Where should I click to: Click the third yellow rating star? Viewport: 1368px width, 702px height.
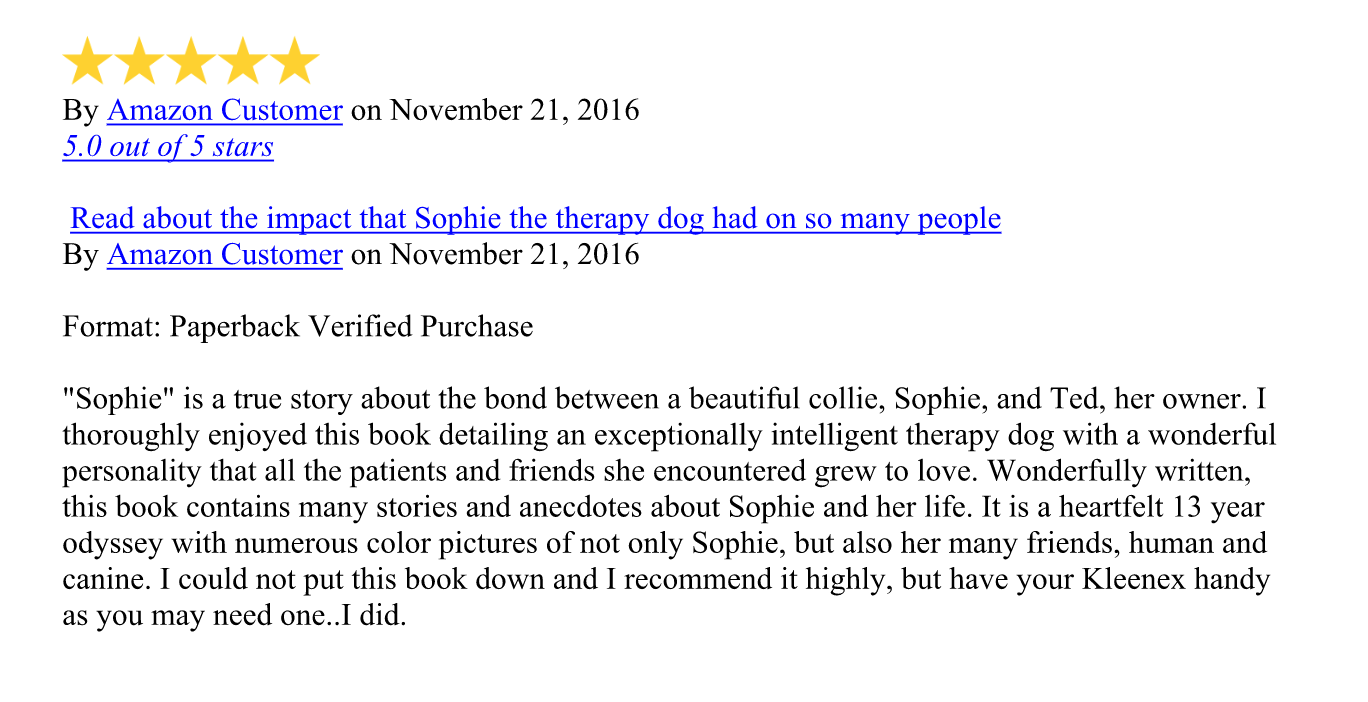191,62
